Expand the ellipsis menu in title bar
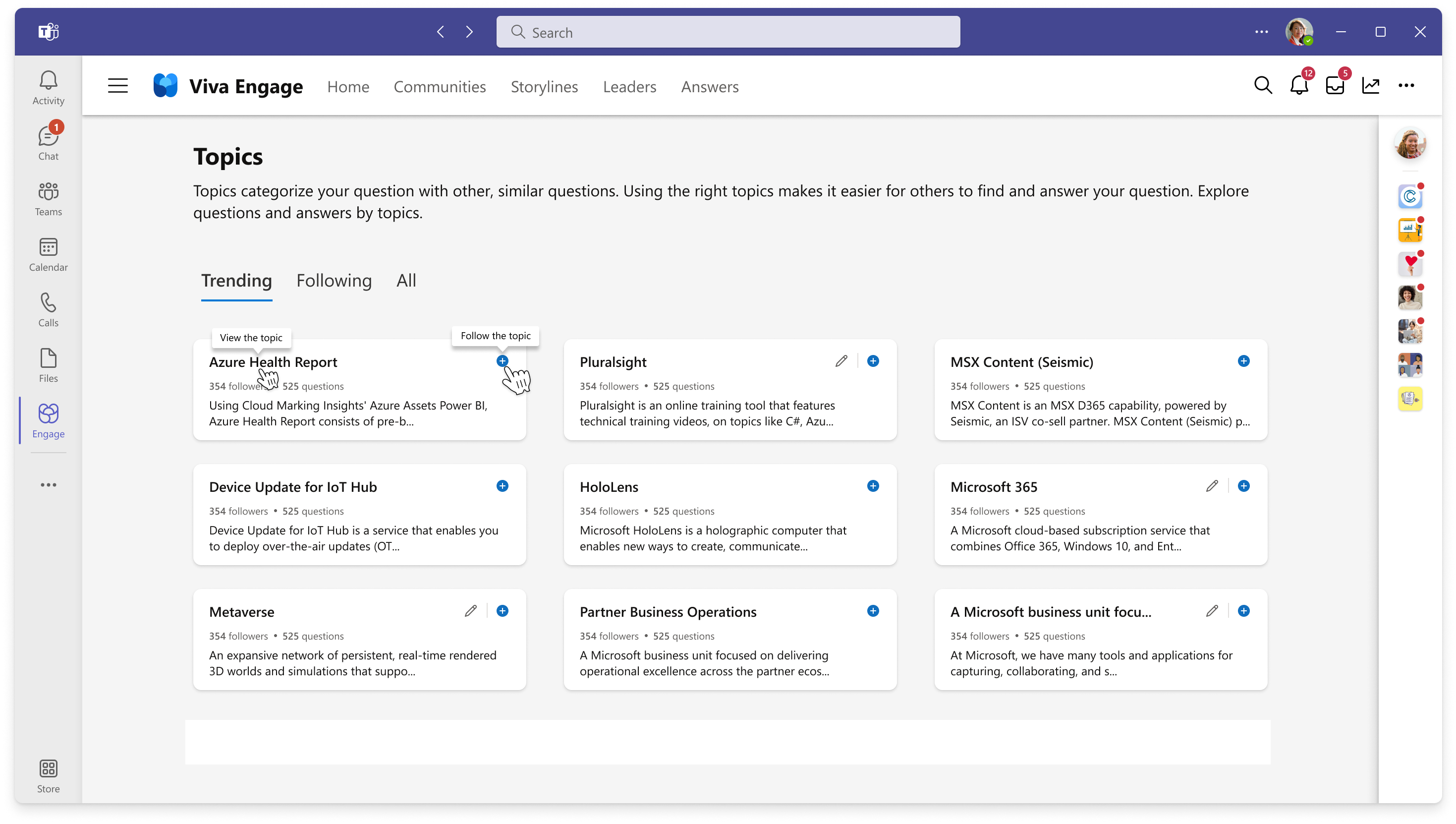 click(x=1262, y=32)
